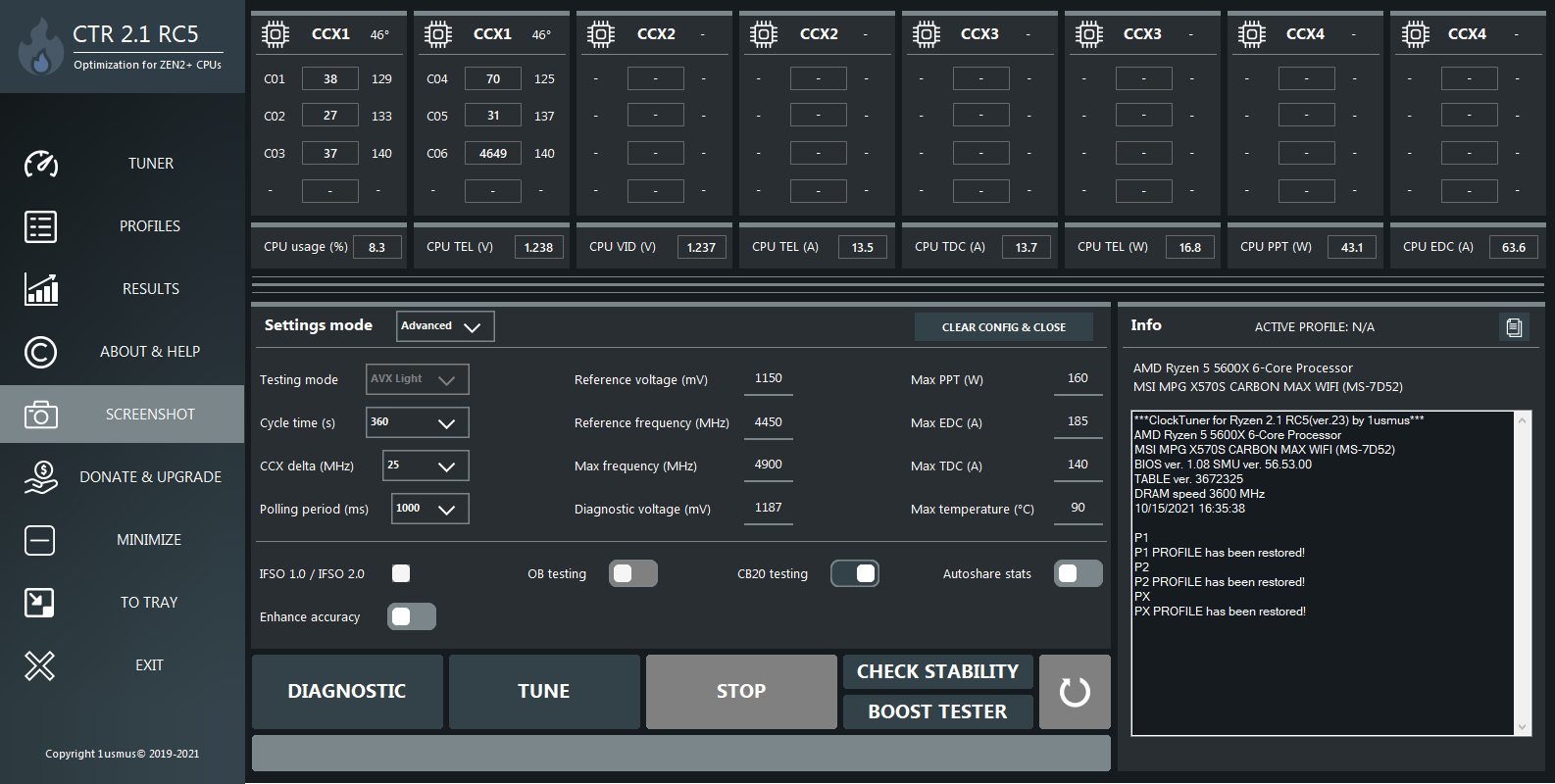Click the Diagnostic voltage field 1187
The height and width of the screenshot is (784, 1555).
(x=769, y=509)
